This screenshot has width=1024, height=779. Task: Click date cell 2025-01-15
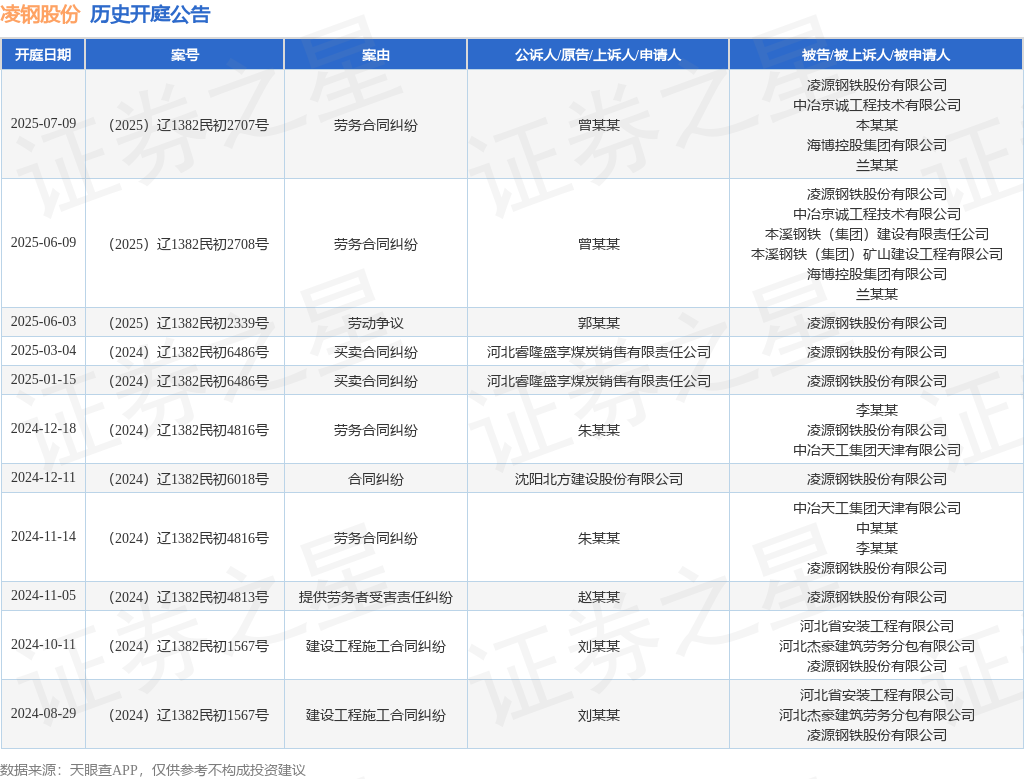(43, 379)
